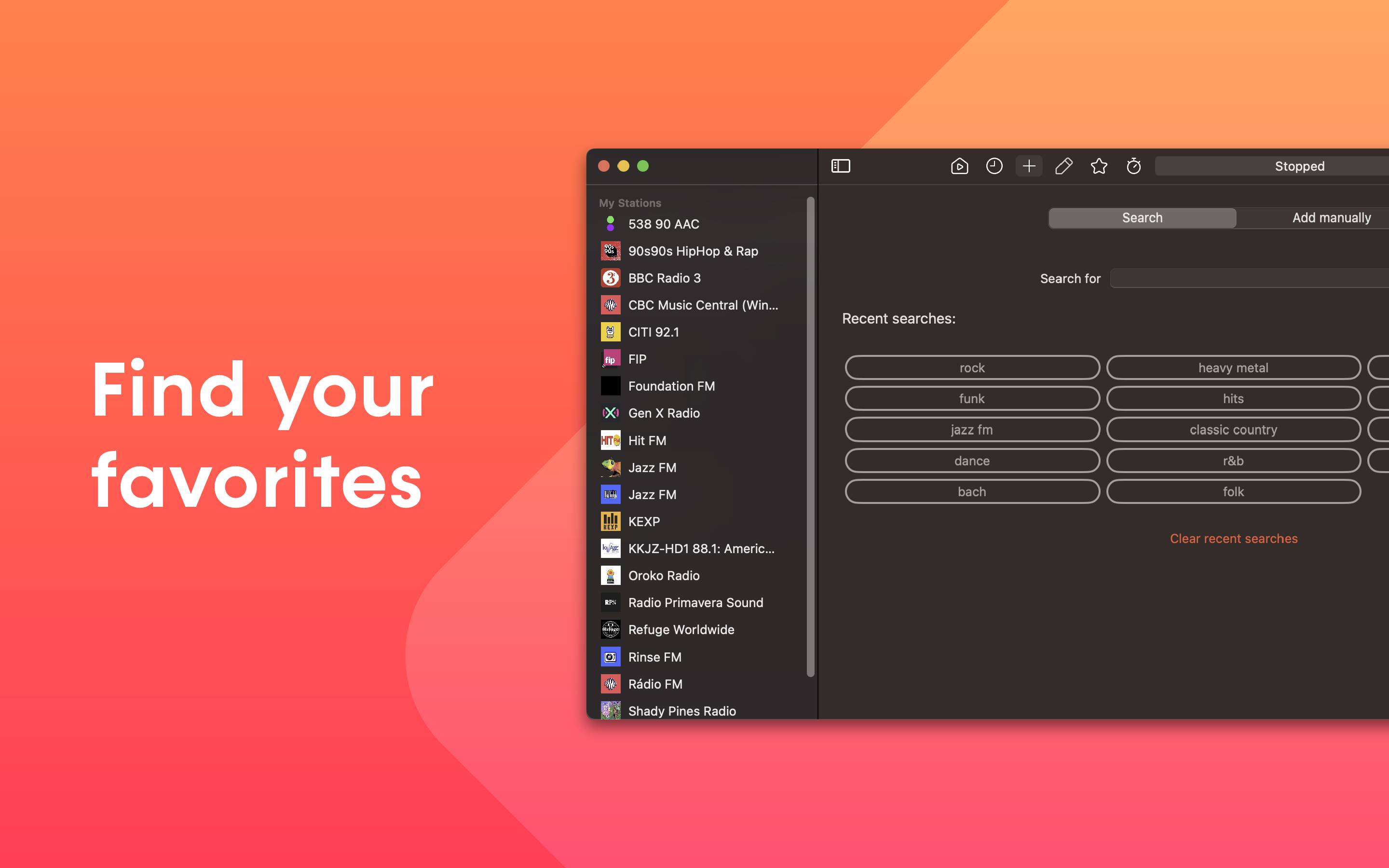Viewport: 1389px width, 868px height.
Task: Open the history clock icon
Action: coord(994,166)
